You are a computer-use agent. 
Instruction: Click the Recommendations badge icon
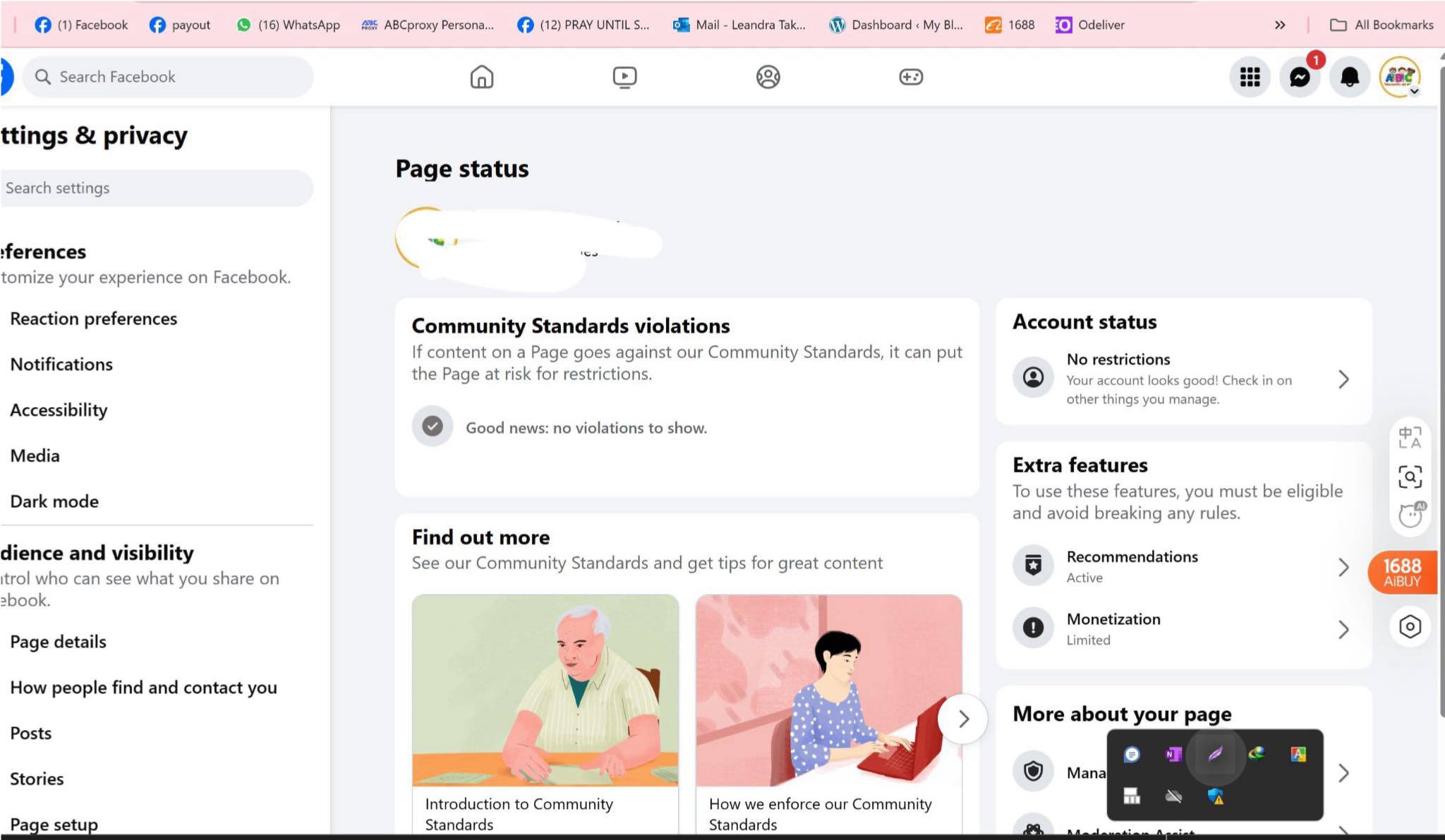click(x=1033, y=566)
